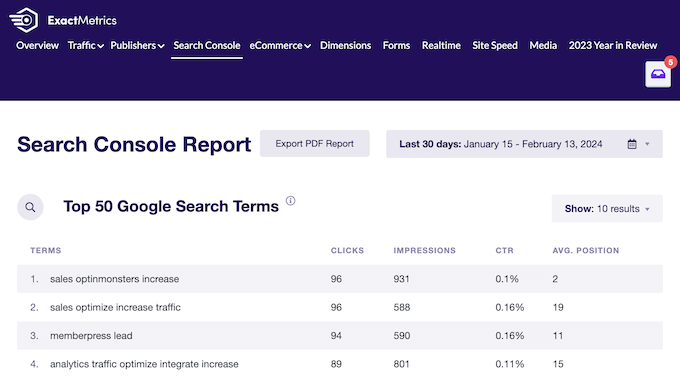
Task: Expand the Traffic menu
Action: pos(85,46)
